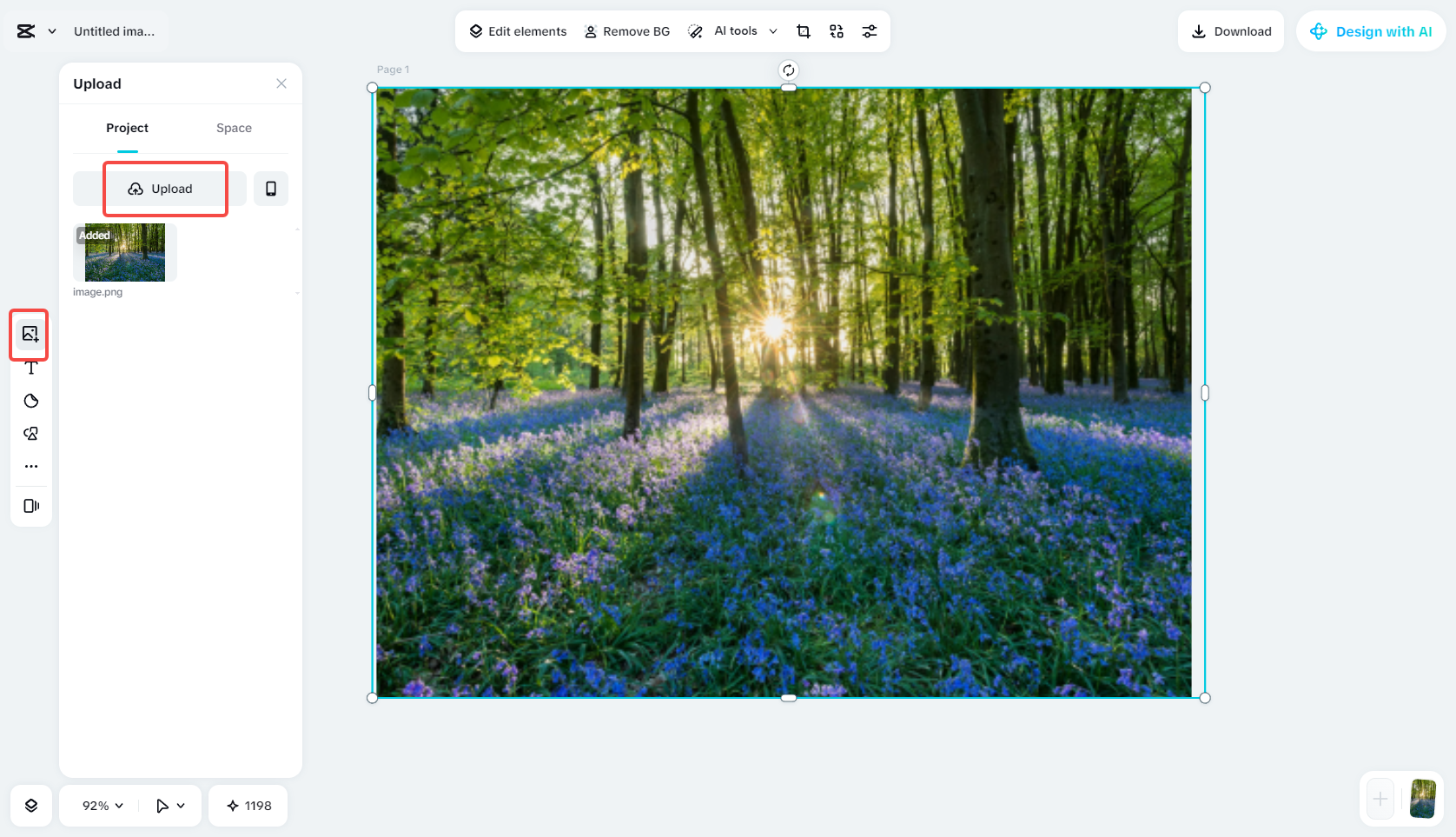Open the layers icon in the bottom bar

point(31,806)
